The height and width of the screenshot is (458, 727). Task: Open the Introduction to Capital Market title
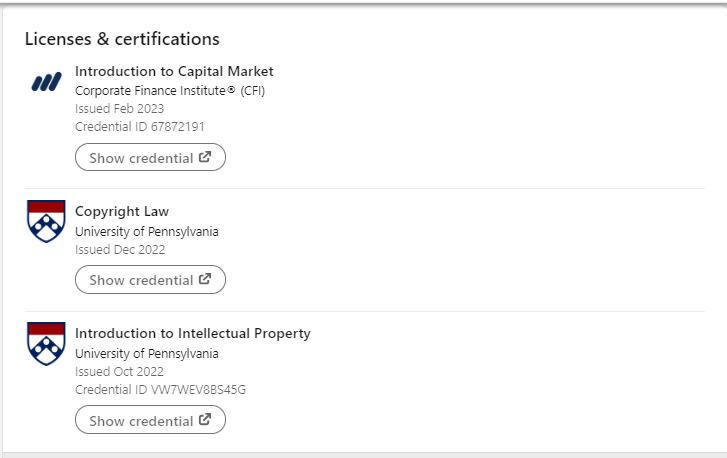pyautogui.click(x=174, y=71)
